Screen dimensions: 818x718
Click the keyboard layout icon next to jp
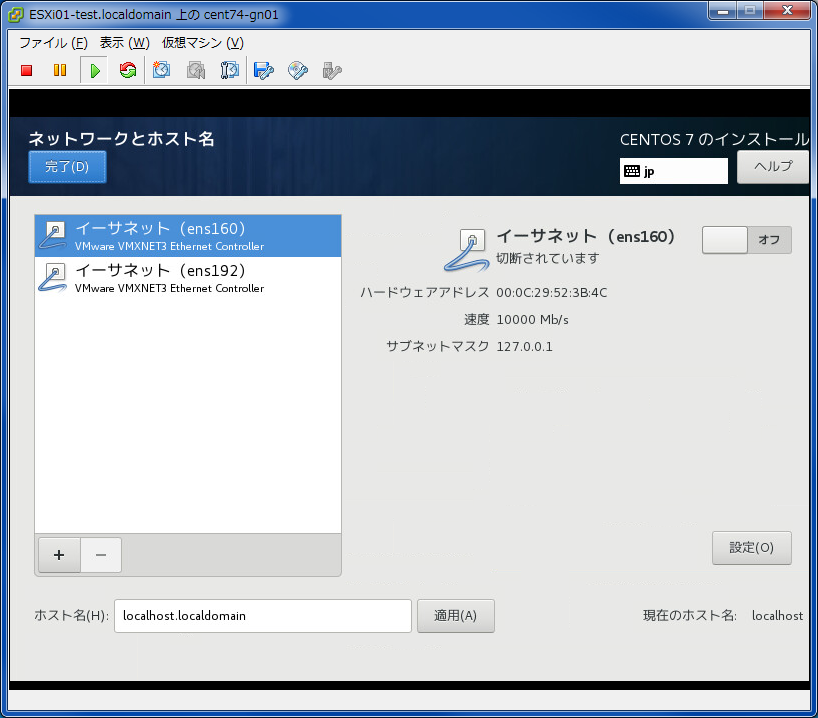[x=632, y=171]
